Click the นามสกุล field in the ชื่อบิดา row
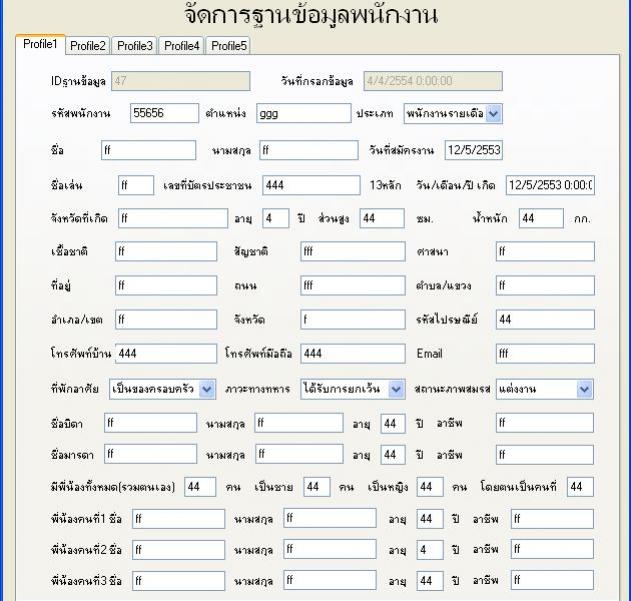Screen dimensions: 631x601 point(299,423)
